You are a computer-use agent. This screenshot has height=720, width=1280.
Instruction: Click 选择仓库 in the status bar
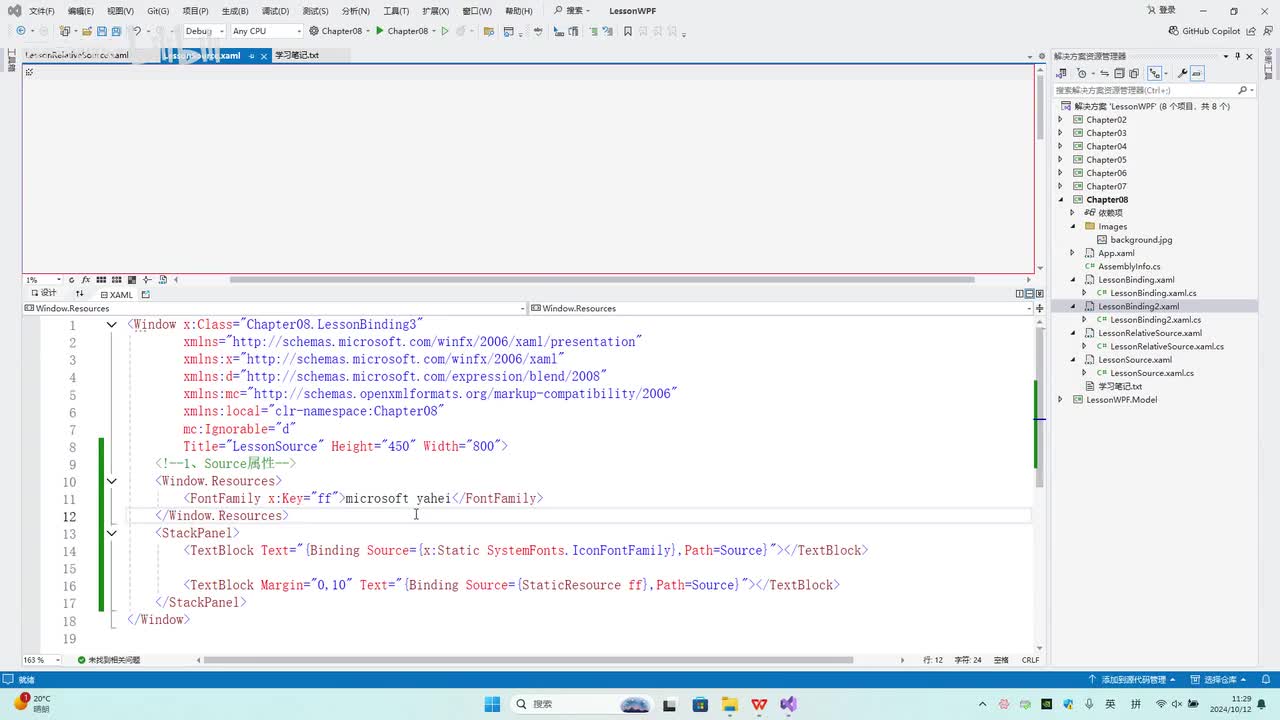pos(1218,679)
